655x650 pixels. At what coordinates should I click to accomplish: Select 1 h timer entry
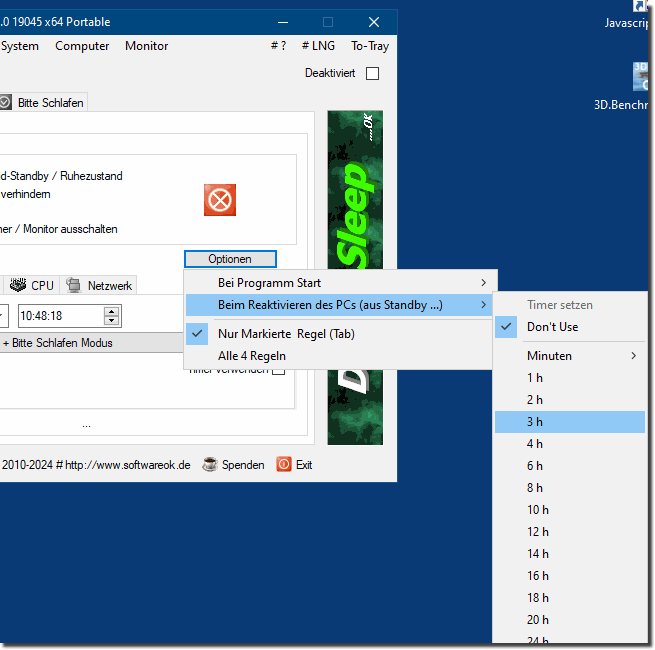[570, 378]
